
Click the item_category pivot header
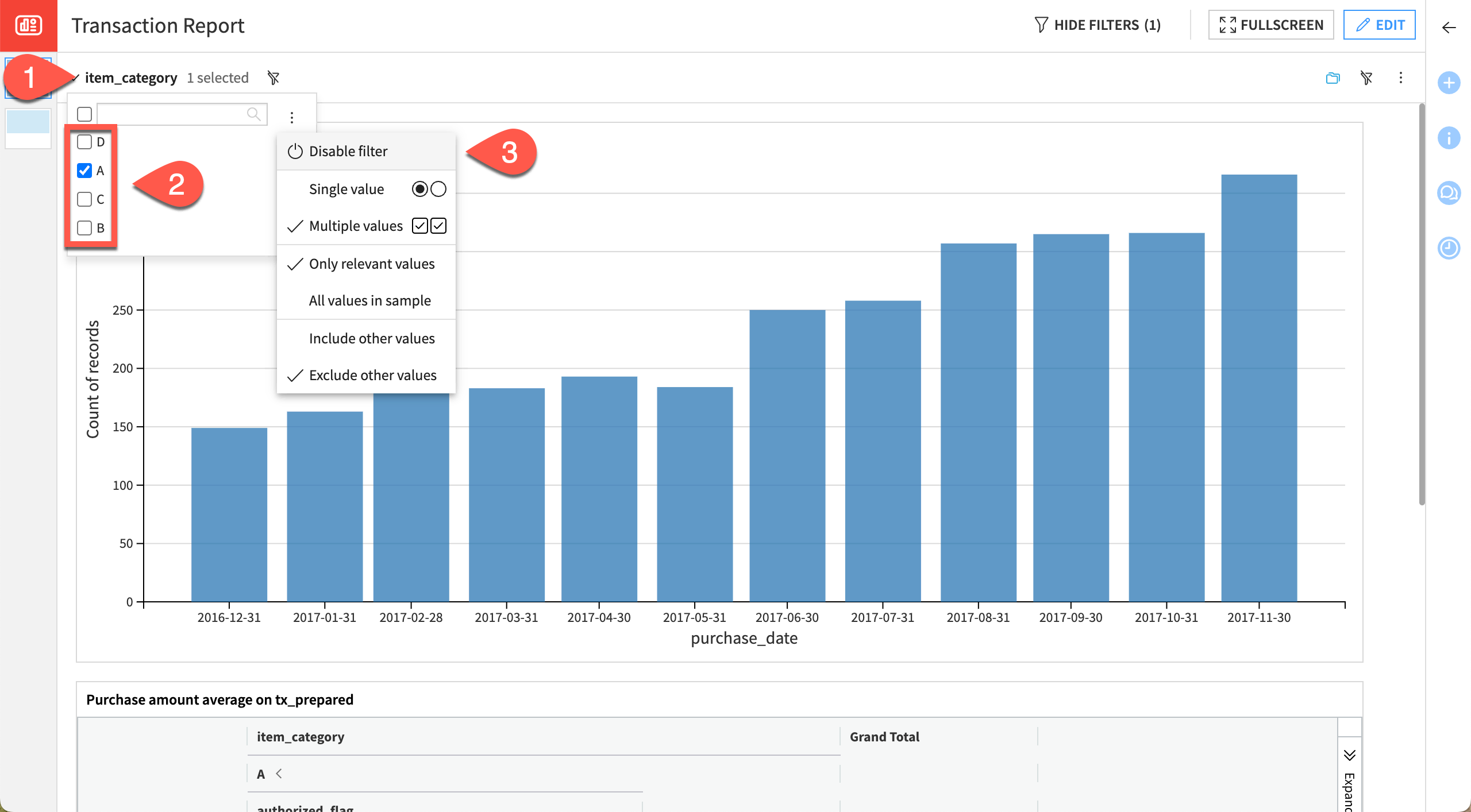(301, 736)
